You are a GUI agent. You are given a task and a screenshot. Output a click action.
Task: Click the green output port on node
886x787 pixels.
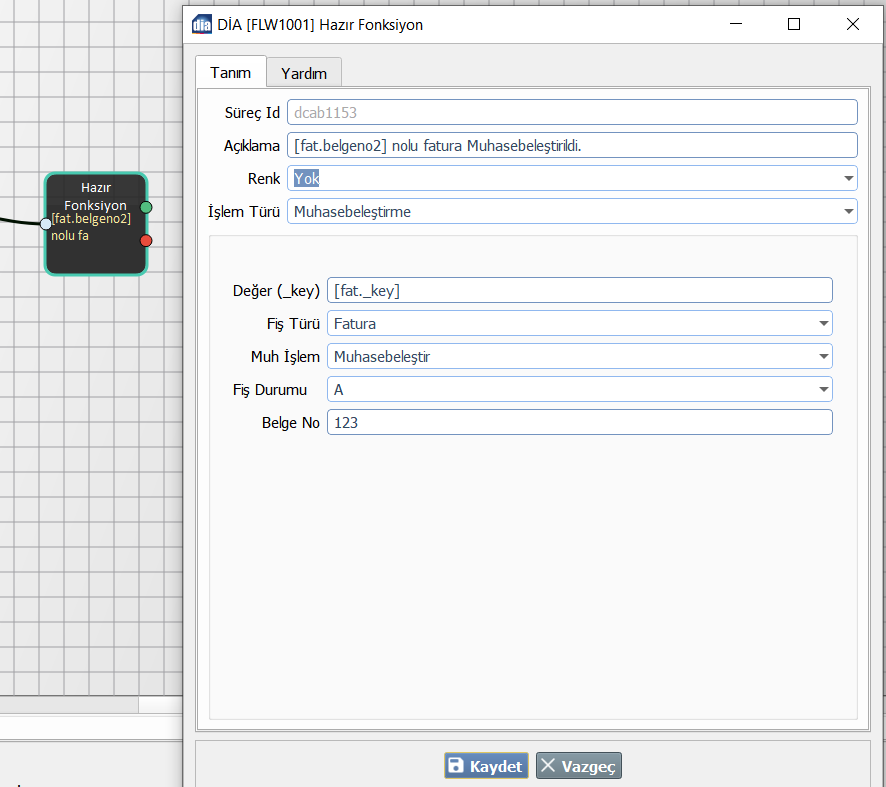point(146,207)
